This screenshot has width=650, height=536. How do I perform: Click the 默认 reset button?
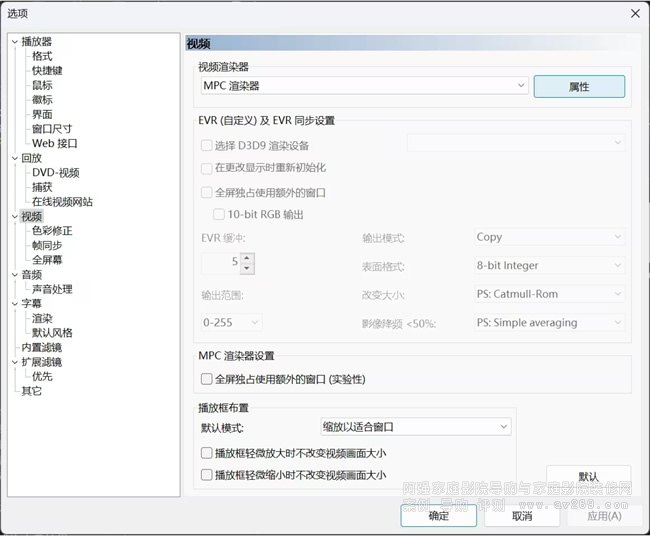pos(588,477)
